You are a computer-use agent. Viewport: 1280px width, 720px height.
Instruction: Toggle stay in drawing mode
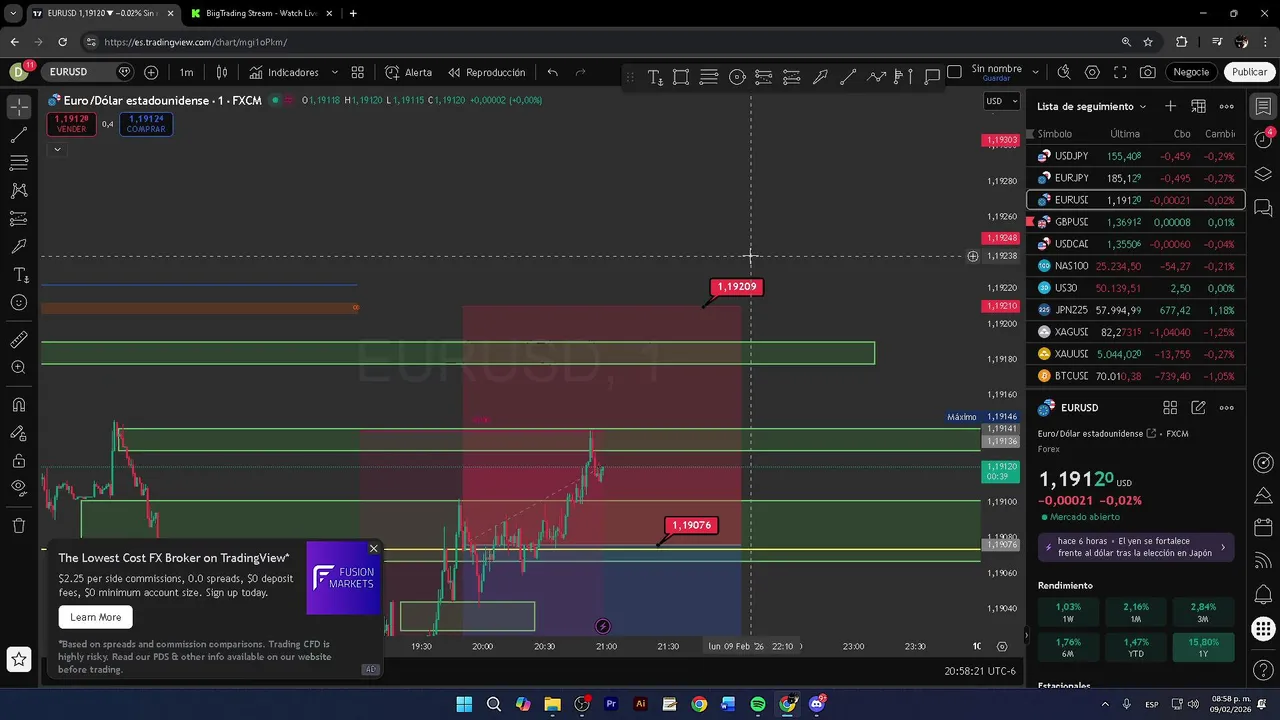tap(19, 433)
